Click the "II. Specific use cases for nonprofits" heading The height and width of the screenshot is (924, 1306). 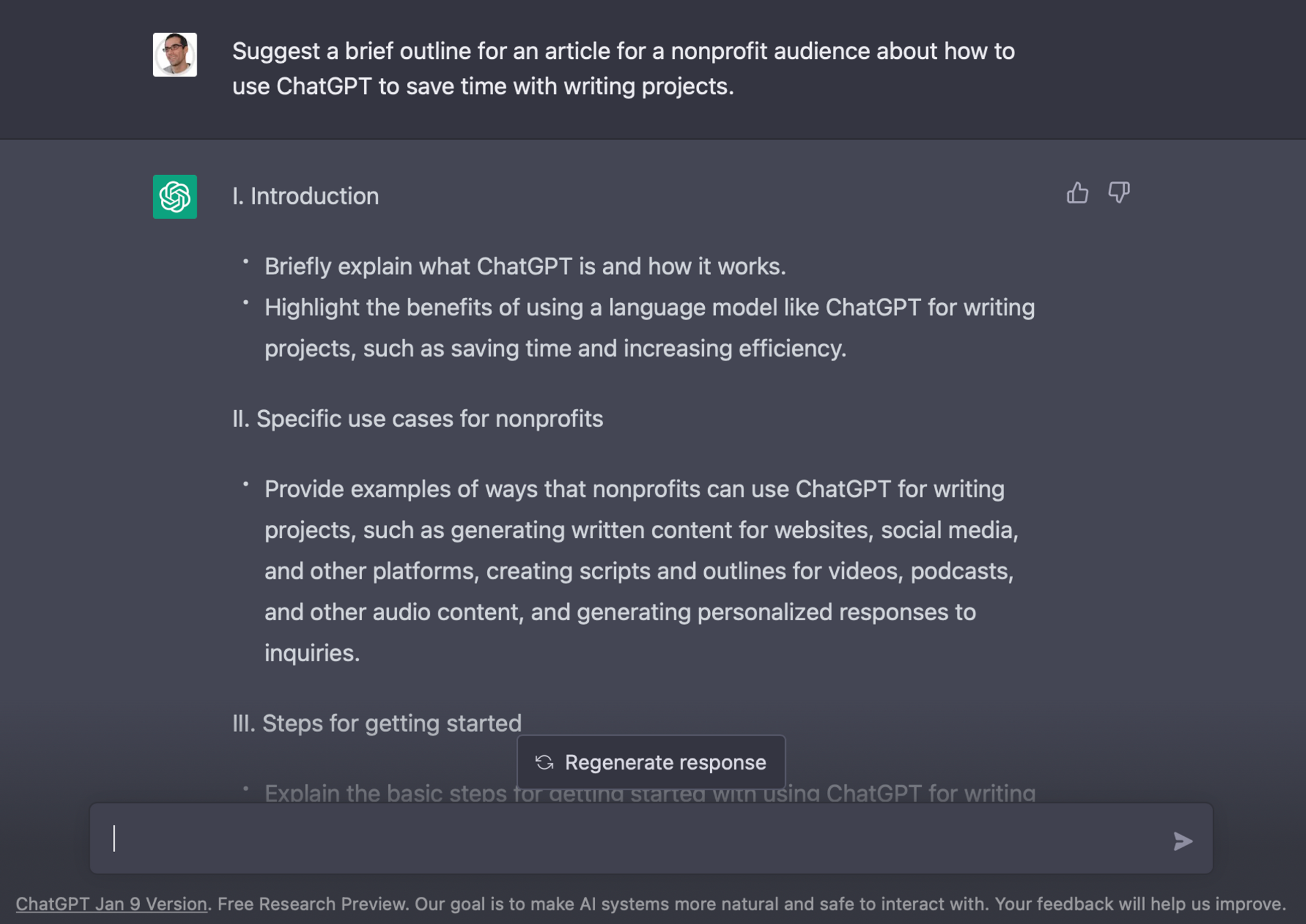click(x=418, y=419)
